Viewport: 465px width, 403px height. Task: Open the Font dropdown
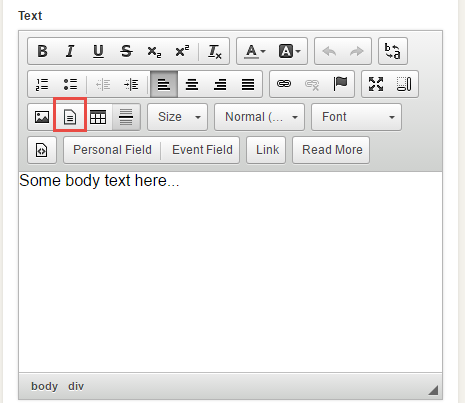(x=356, y=117)
